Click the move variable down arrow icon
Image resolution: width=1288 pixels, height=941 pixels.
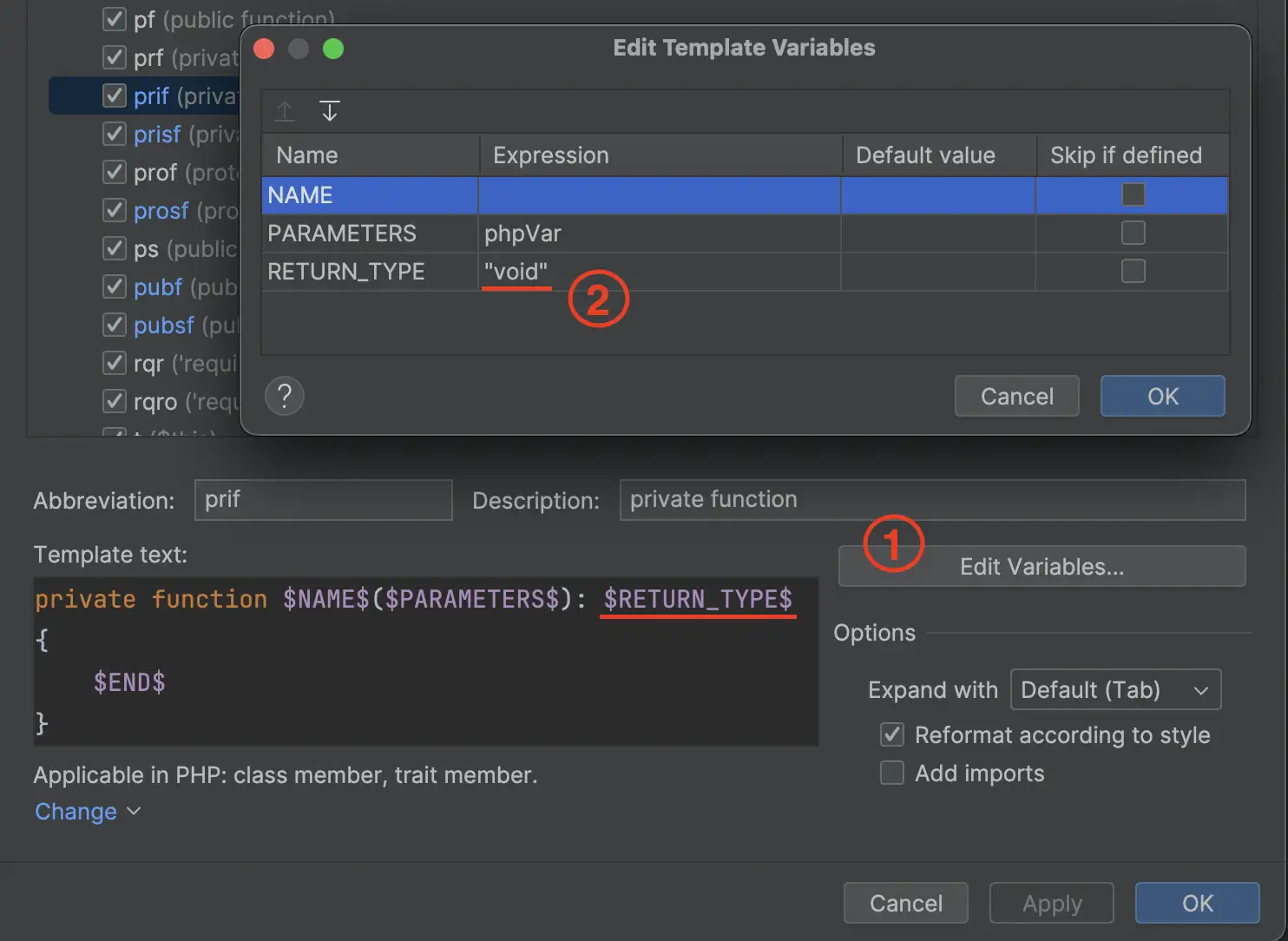coord(329,111)
